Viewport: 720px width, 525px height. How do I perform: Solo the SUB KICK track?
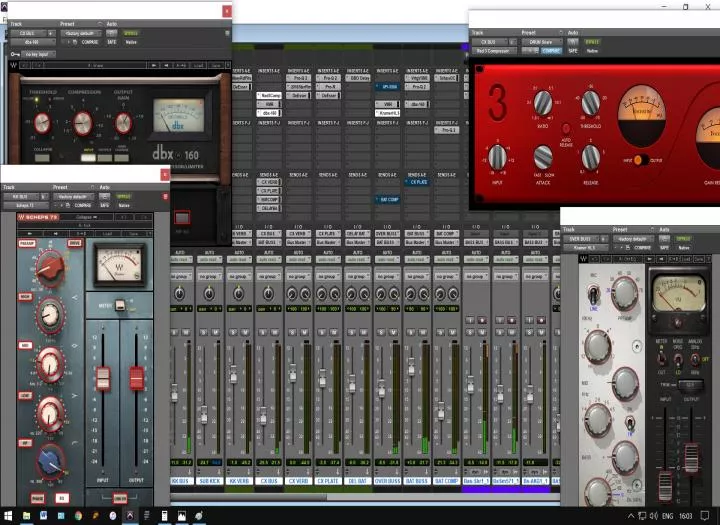(203, 332)
